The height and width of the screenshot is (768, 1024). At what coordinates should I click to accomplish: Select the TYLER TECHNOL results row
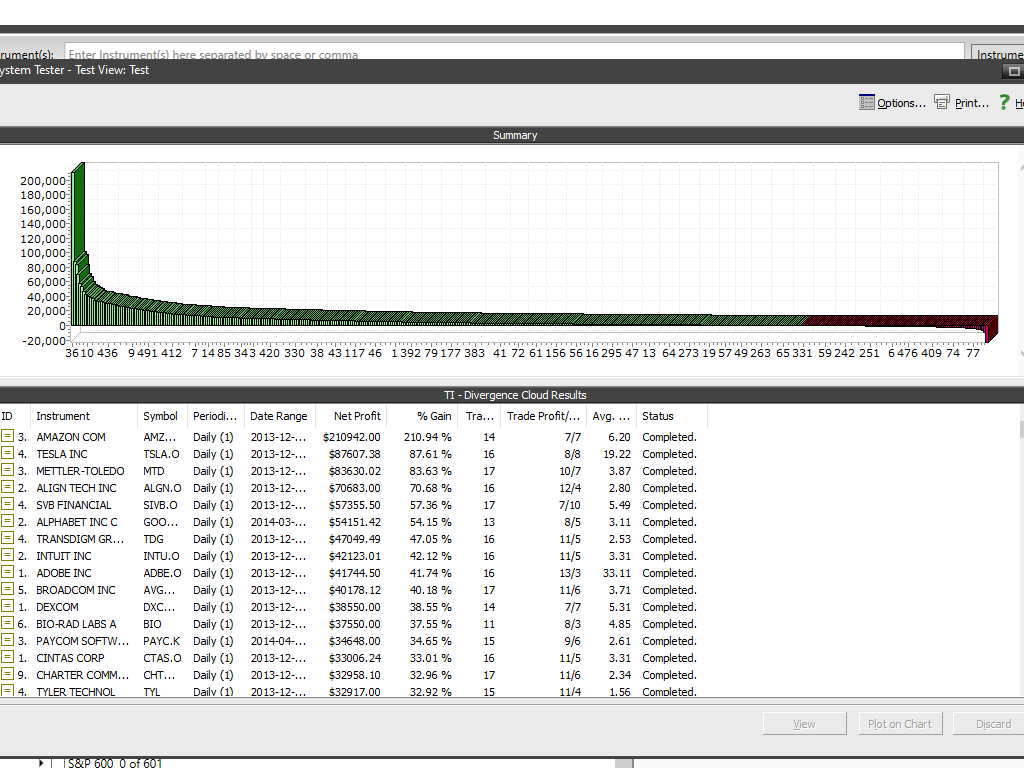click(x=300, y=692)
